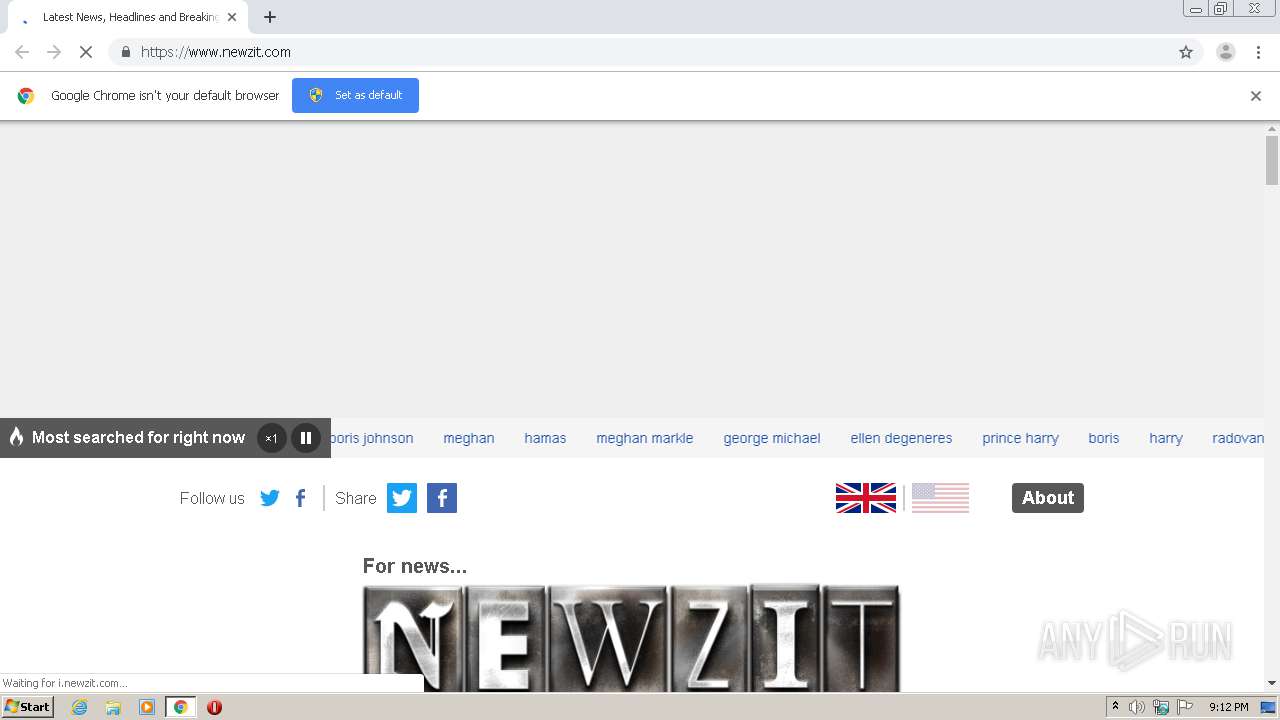Click the scrollbar down arrow
The height and width of the screenshot is (720, 1280).
pyautogui.click(x=1272, y=684)
